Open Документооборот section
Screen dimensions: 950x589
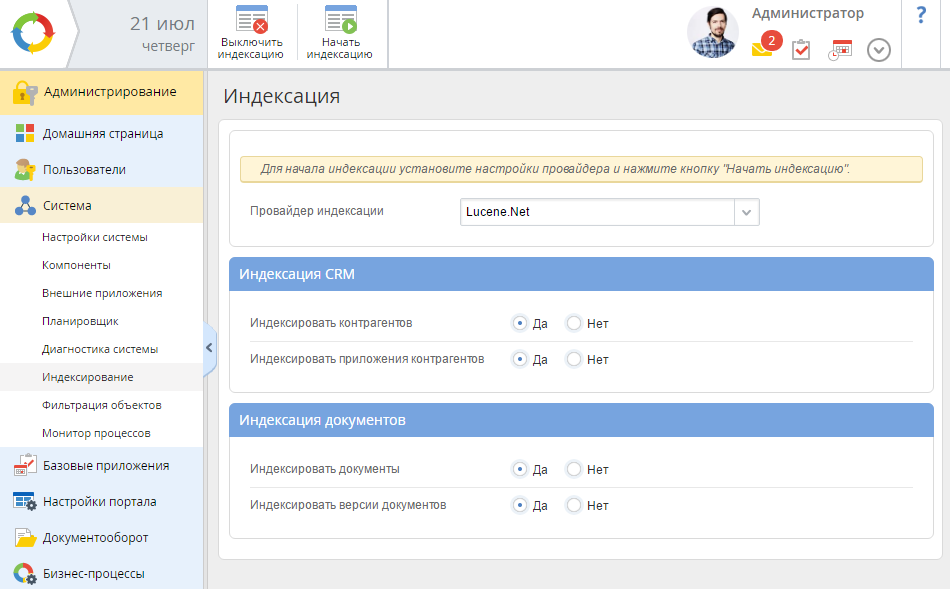pyautogui.click(x=95, y=537)
